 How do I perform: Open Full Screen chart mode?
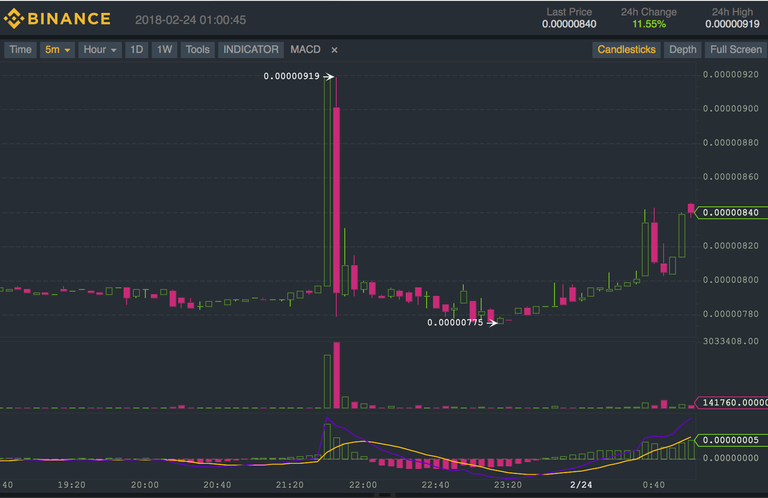pos(736,49)
